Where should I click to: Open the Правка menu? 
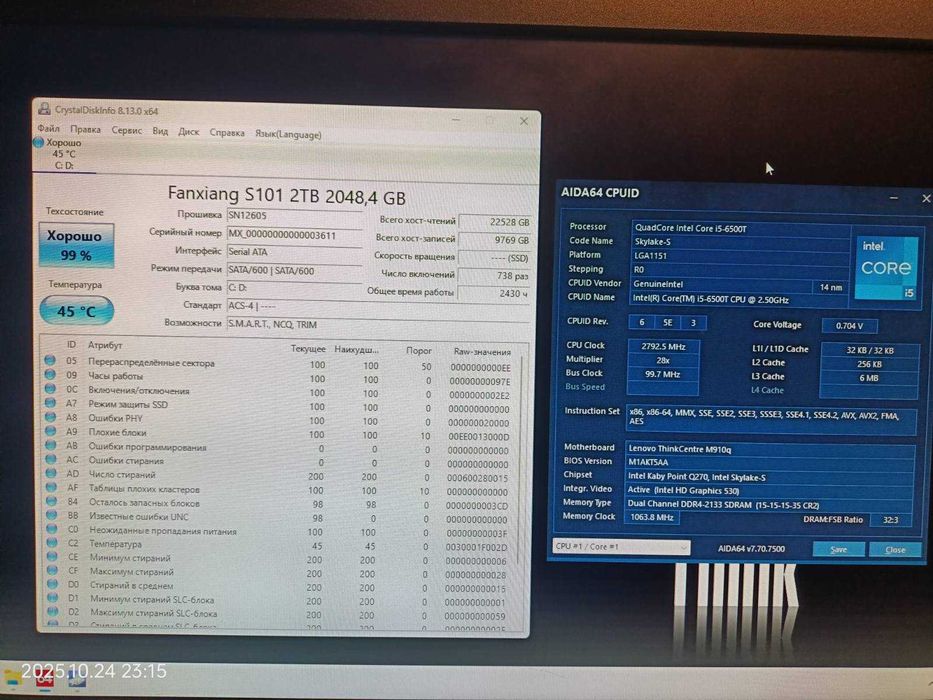[x=85, y=129]
